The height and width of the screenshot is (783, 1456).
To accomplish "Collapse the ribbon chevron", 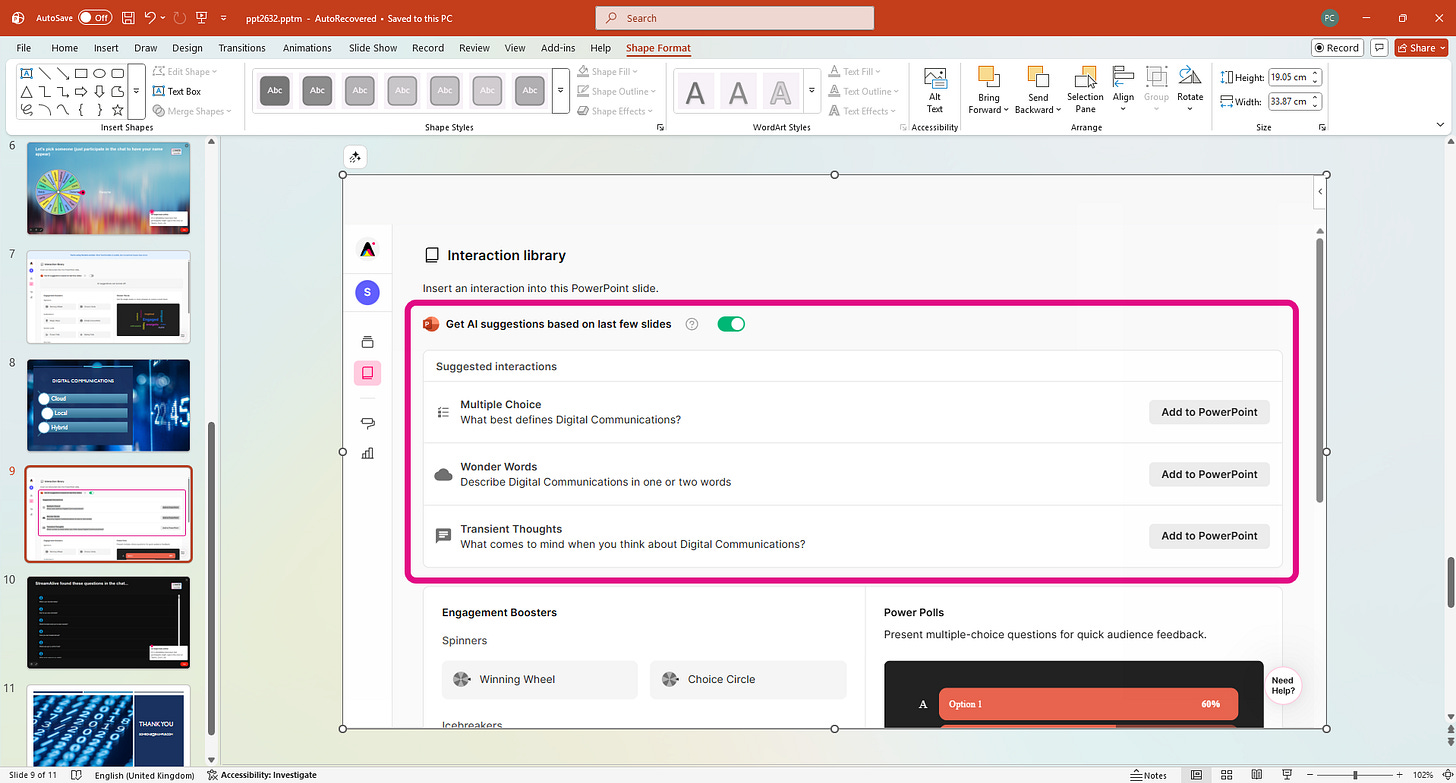I will click(x=1440, y=126).
